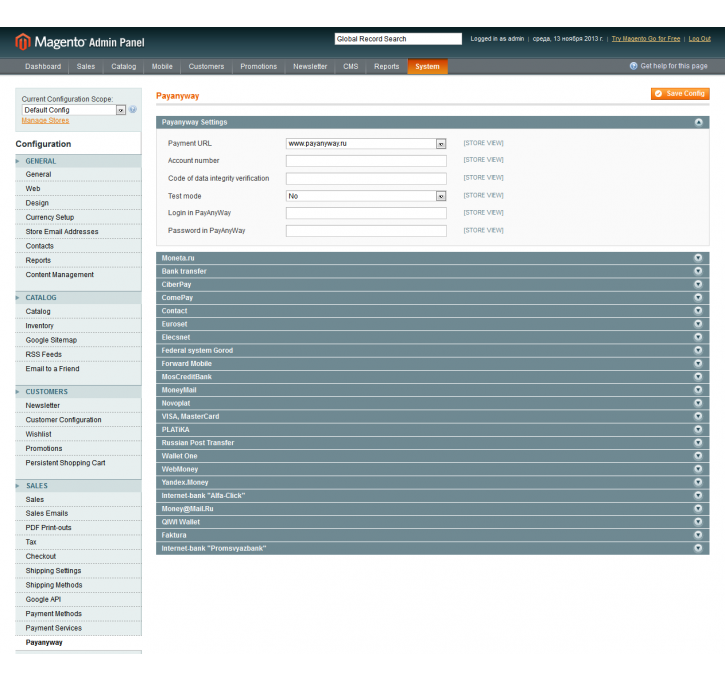The height and width of the screenshot is (680, 725).
Task: Follow the Manage Stores link
Action: click(x=45, y=121)
